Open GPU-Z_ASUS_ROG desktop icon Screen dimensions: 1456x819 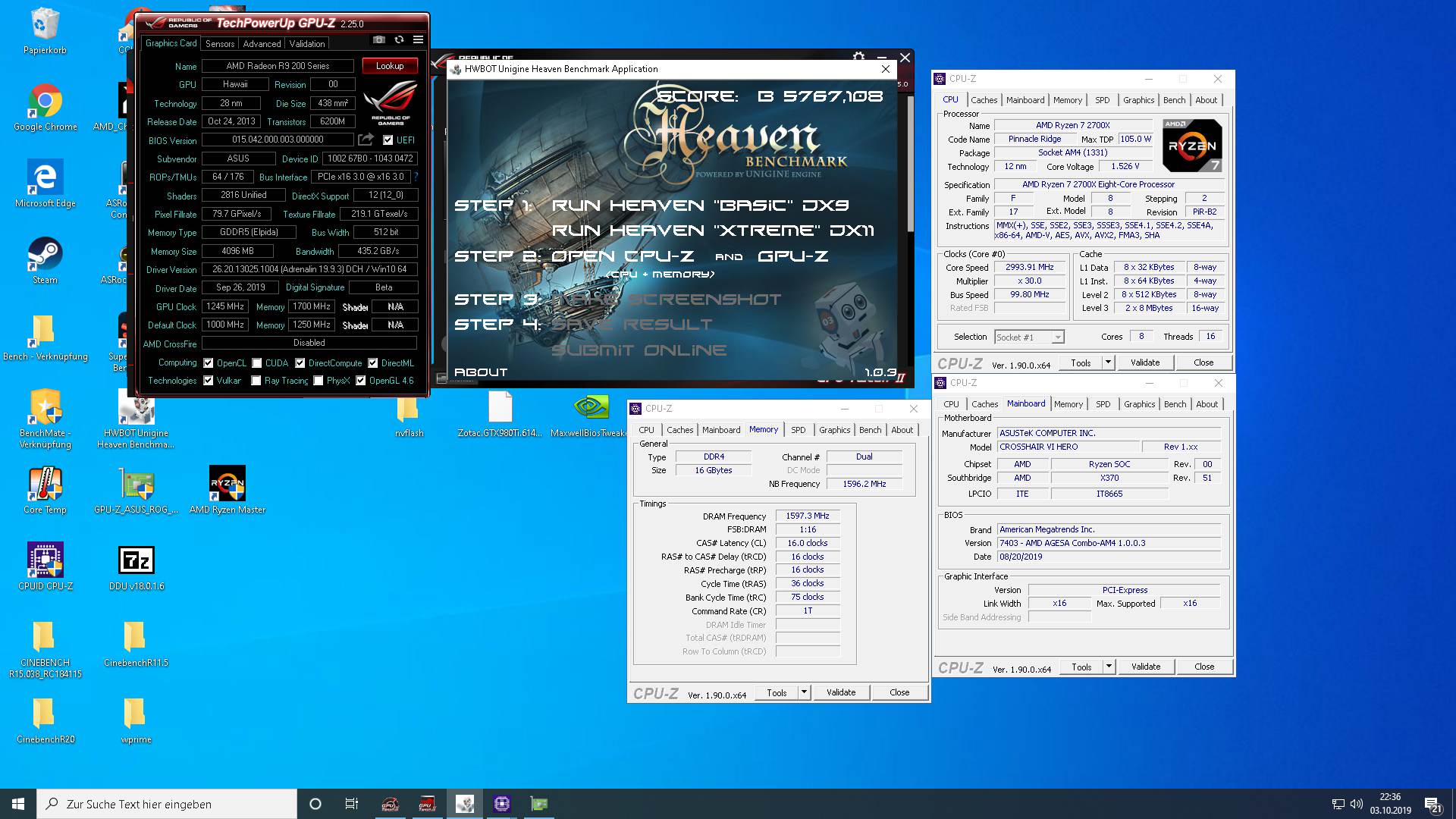[136, 491]
